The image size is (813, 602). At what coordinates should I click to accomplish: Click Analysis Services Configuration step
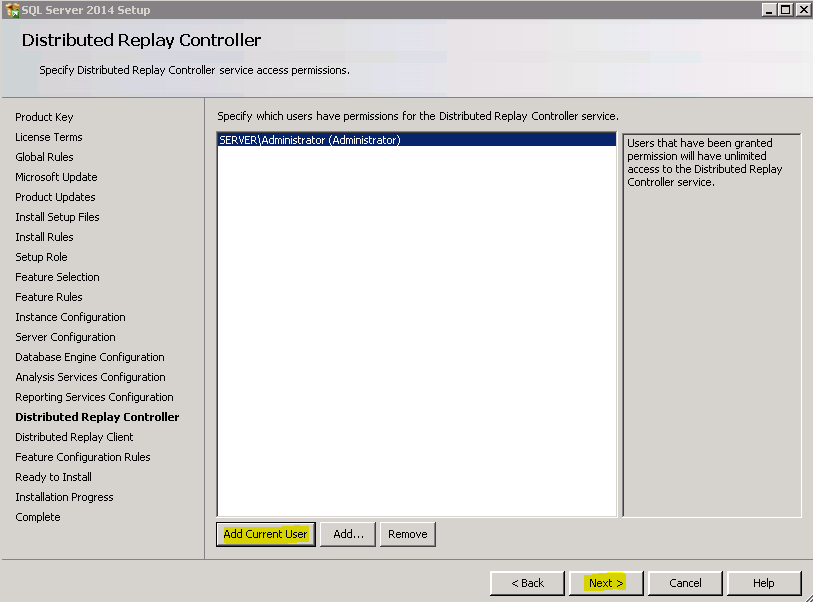(x=90, y=377)
